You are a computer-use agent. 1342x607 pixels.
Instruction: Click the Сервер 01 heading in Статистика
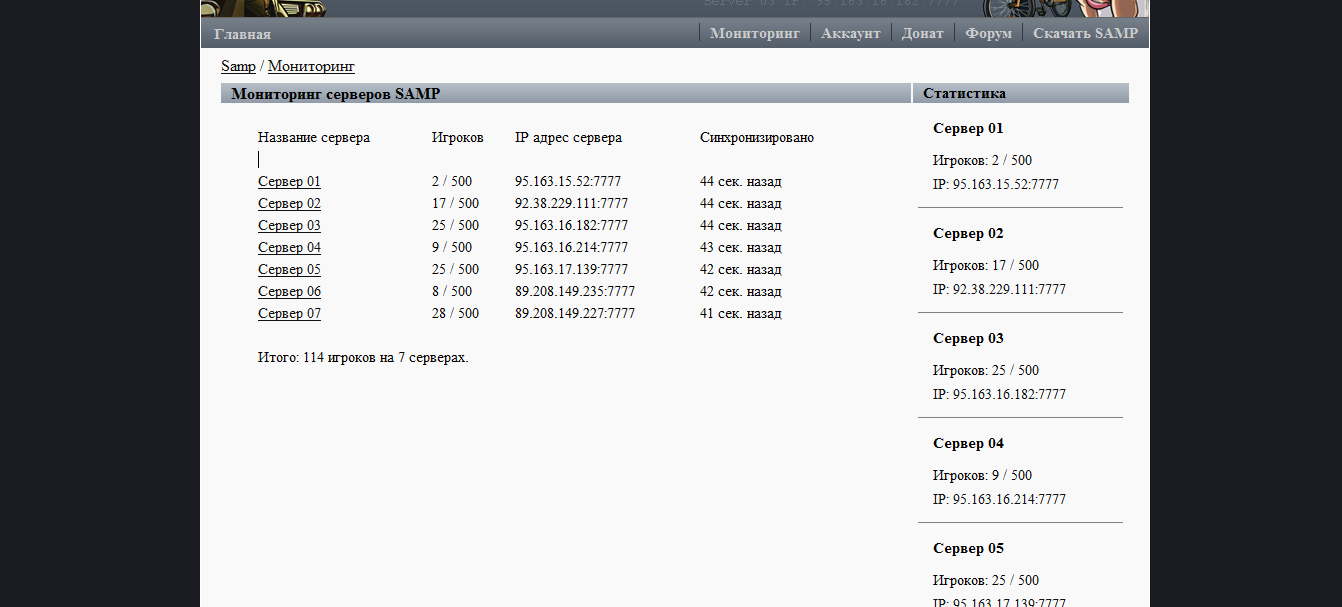point(968,129)
